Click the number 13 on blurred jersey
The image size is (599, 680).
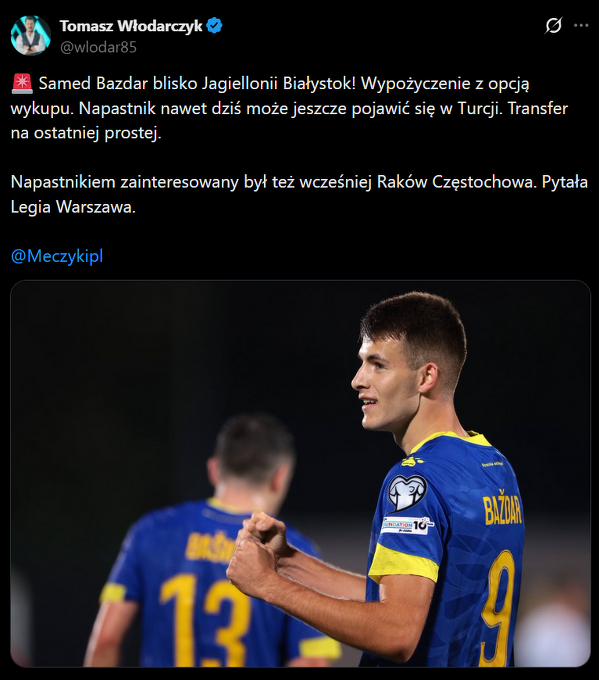[x=206, y=621]
